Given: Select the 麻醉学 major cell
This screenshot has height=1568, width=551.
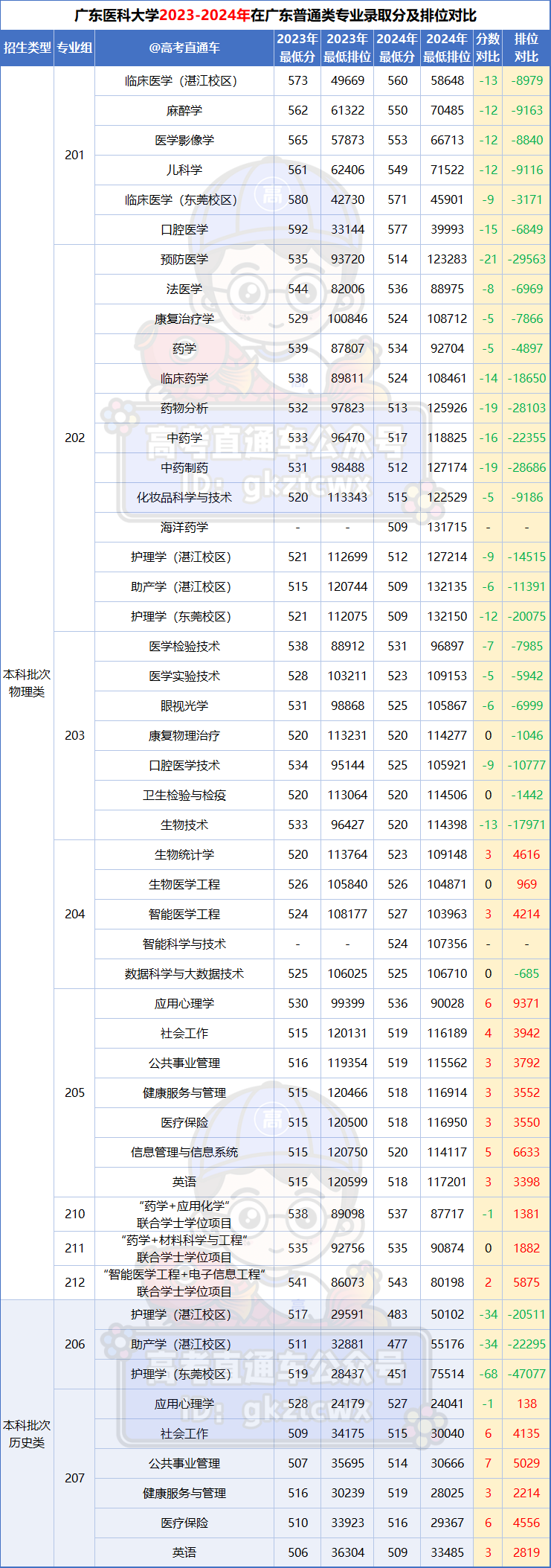Looking at the screenshot, I should pos(184,111).
